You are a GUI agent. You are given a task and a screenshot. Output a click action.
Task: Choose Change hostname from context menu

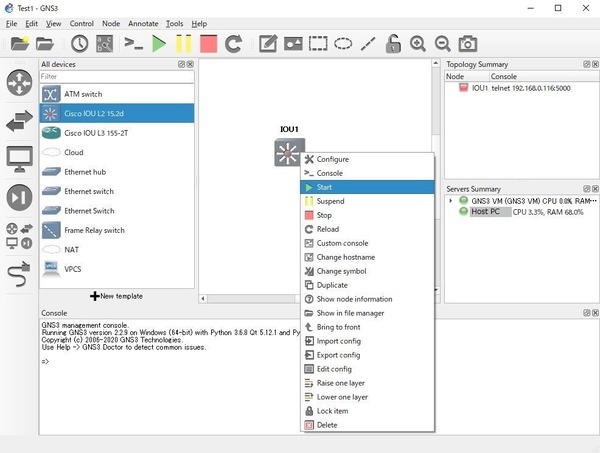point(367,257)
